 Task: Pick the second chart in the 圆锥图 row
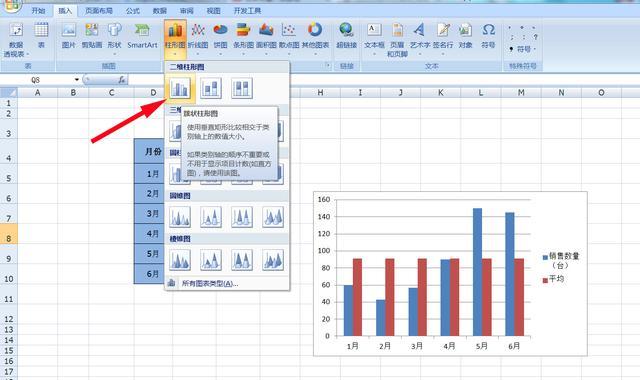point(211,217)
